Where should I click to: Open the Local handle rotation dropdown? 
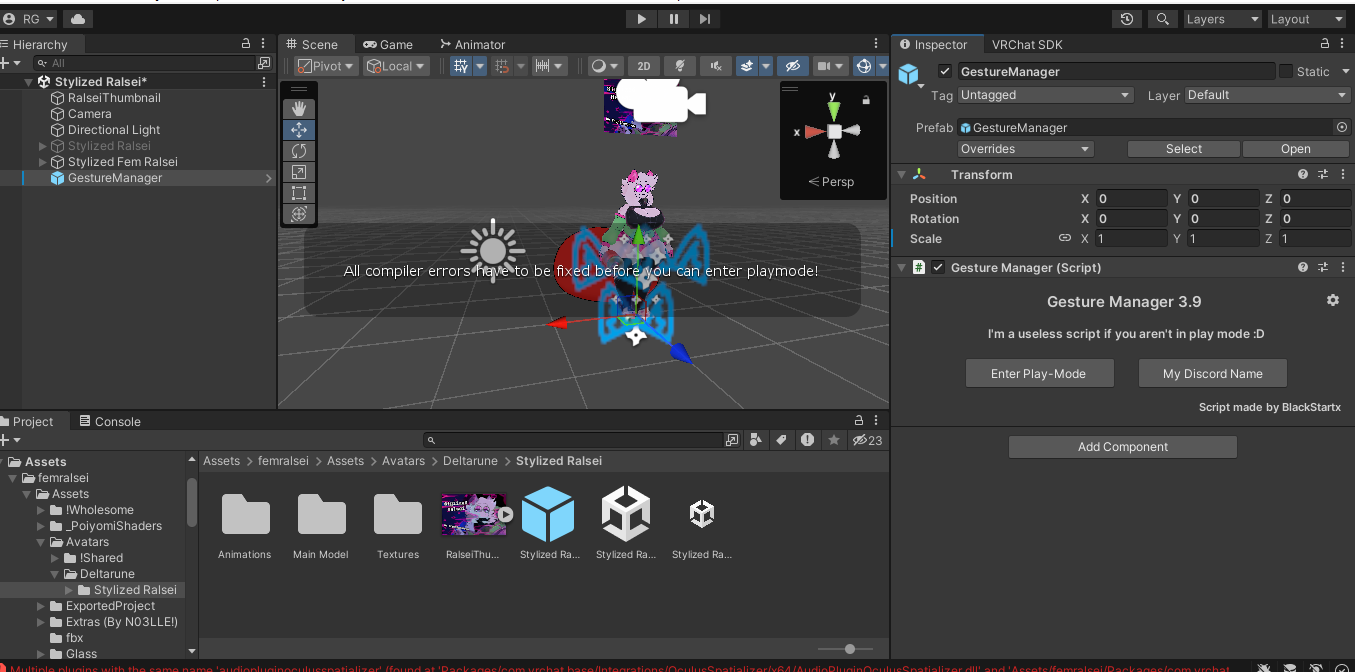pos(397,66)
